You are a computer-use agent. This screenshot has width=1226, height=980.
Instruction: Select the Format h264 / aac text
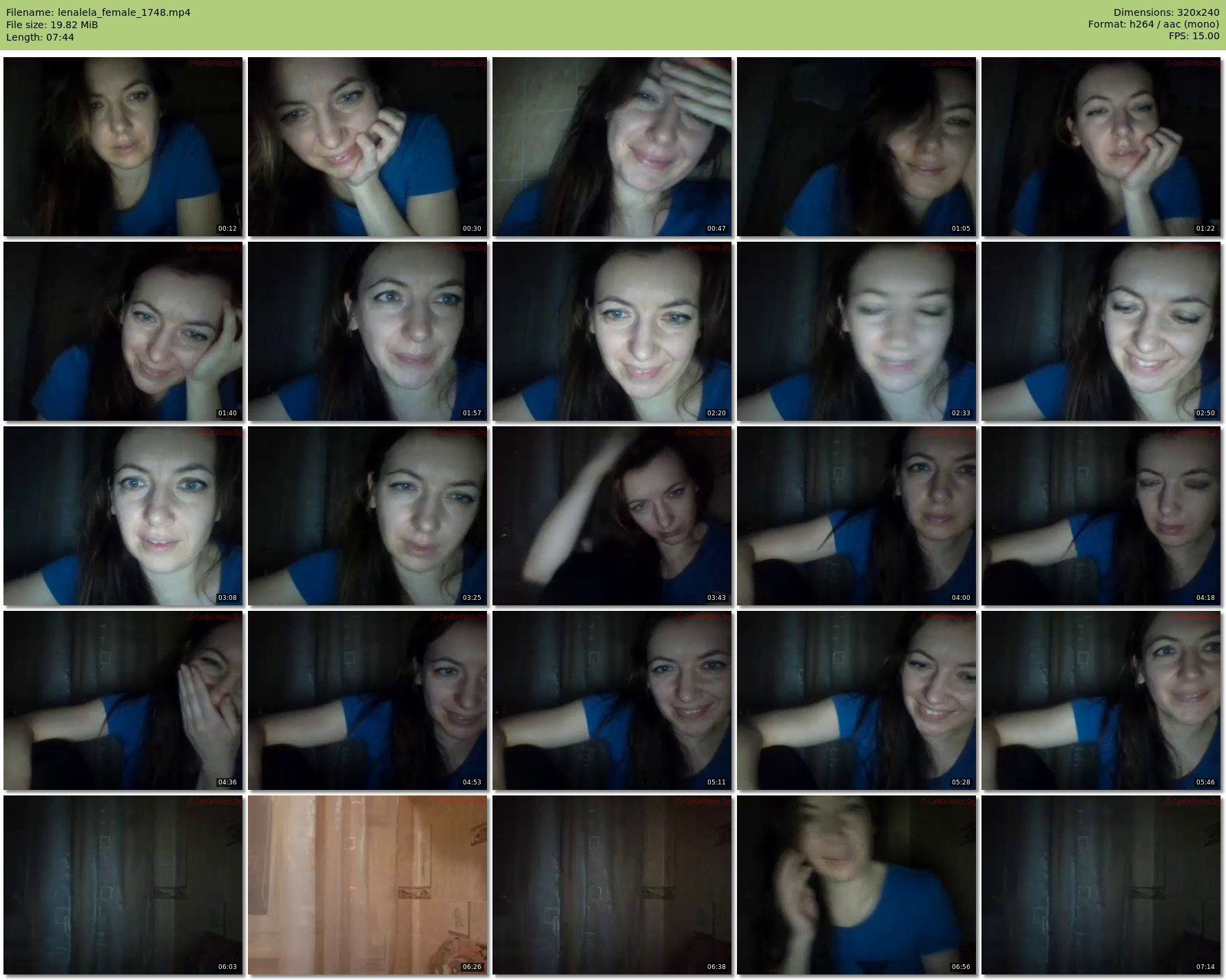[1154, 24]
